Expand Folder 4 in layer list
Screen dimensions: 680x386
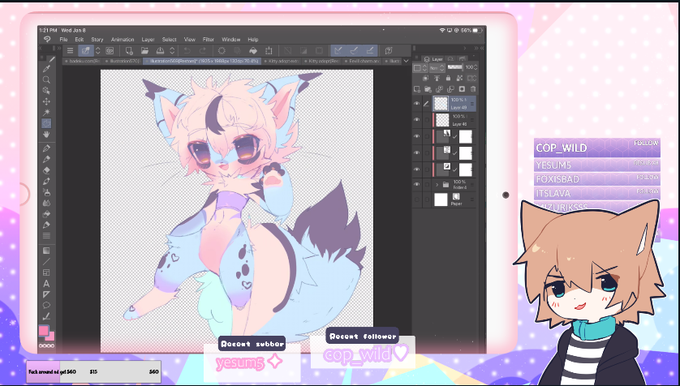[437, 184]
